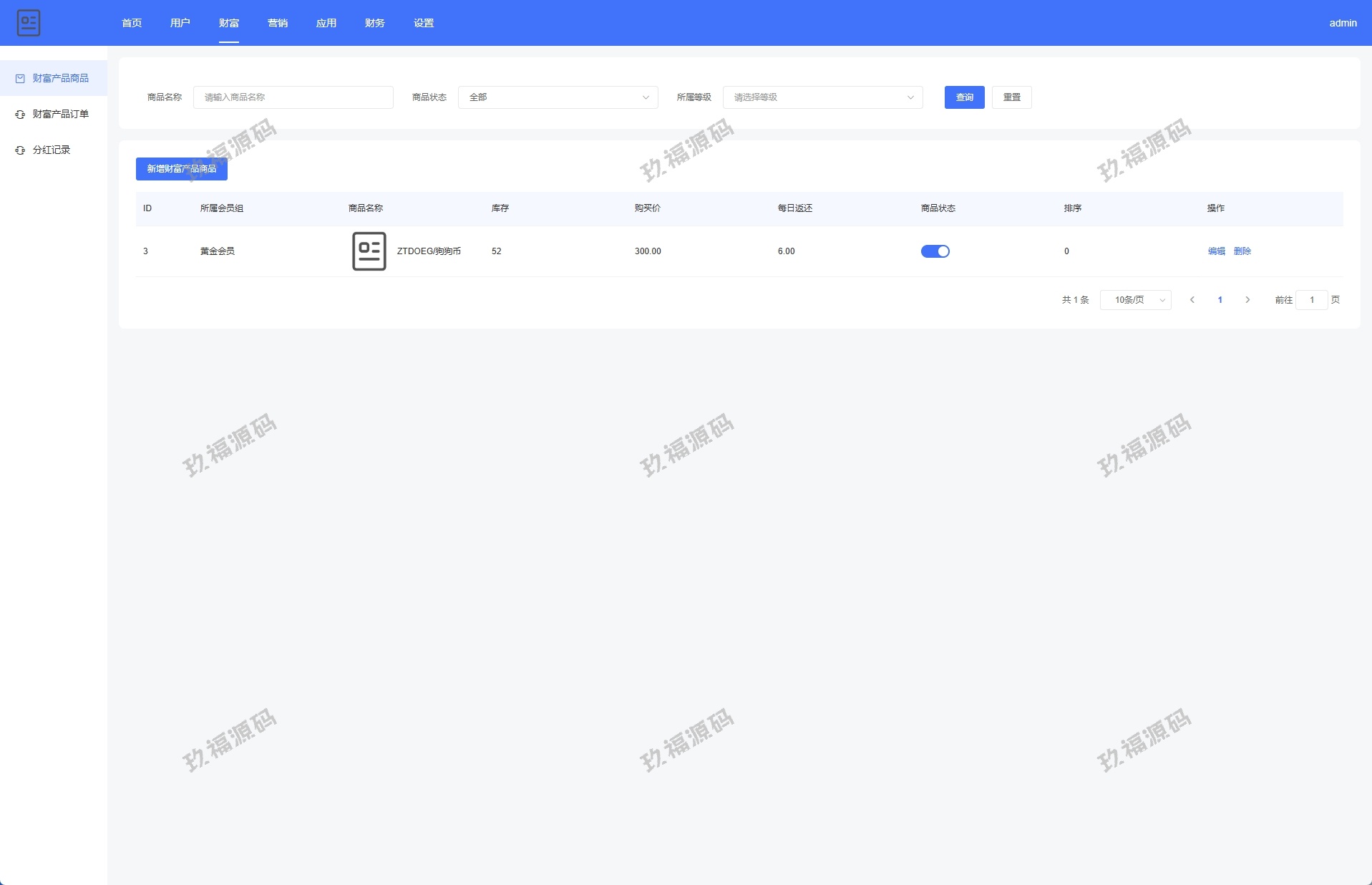
Task: Click the 财富产品商品 sidebar icon
Action: tap(20, 79)
